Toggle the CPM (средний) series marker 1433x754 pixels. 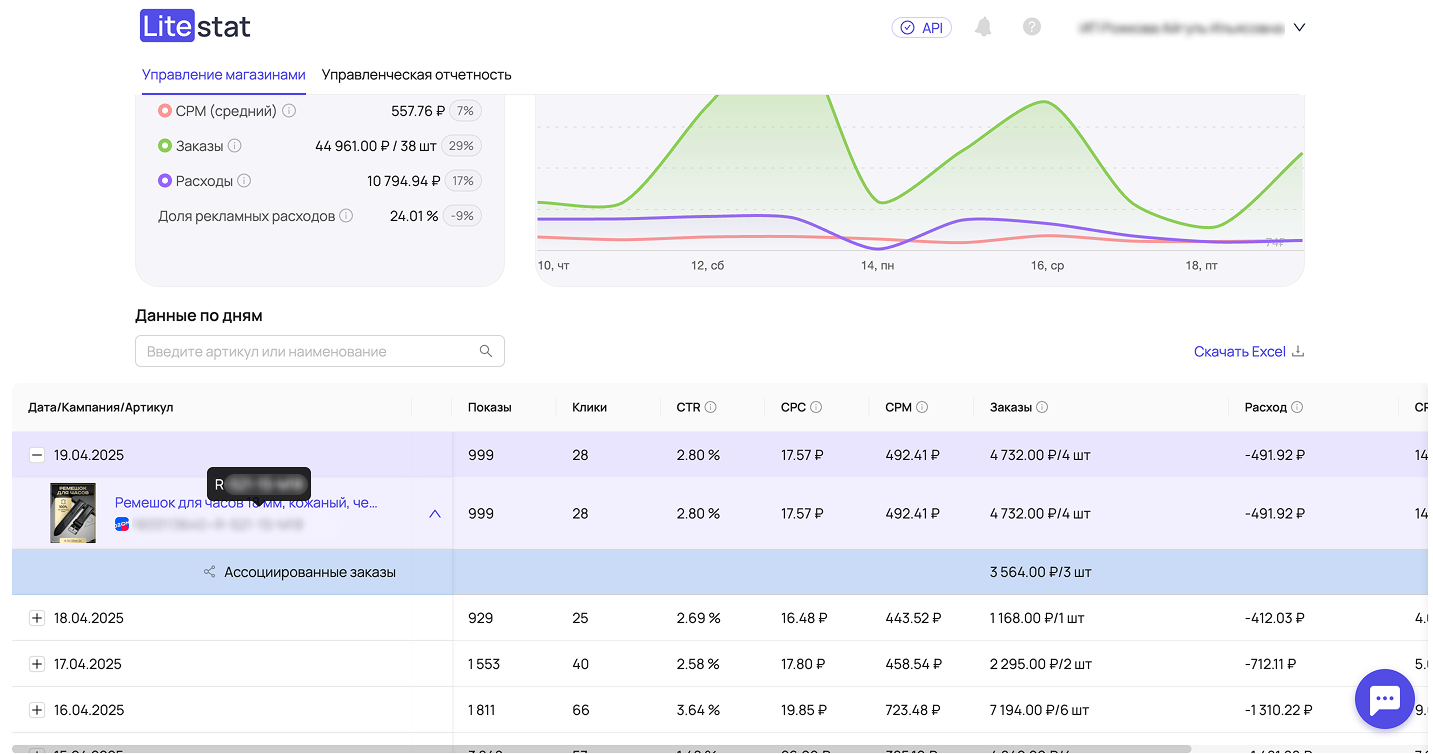coord(165,111)
